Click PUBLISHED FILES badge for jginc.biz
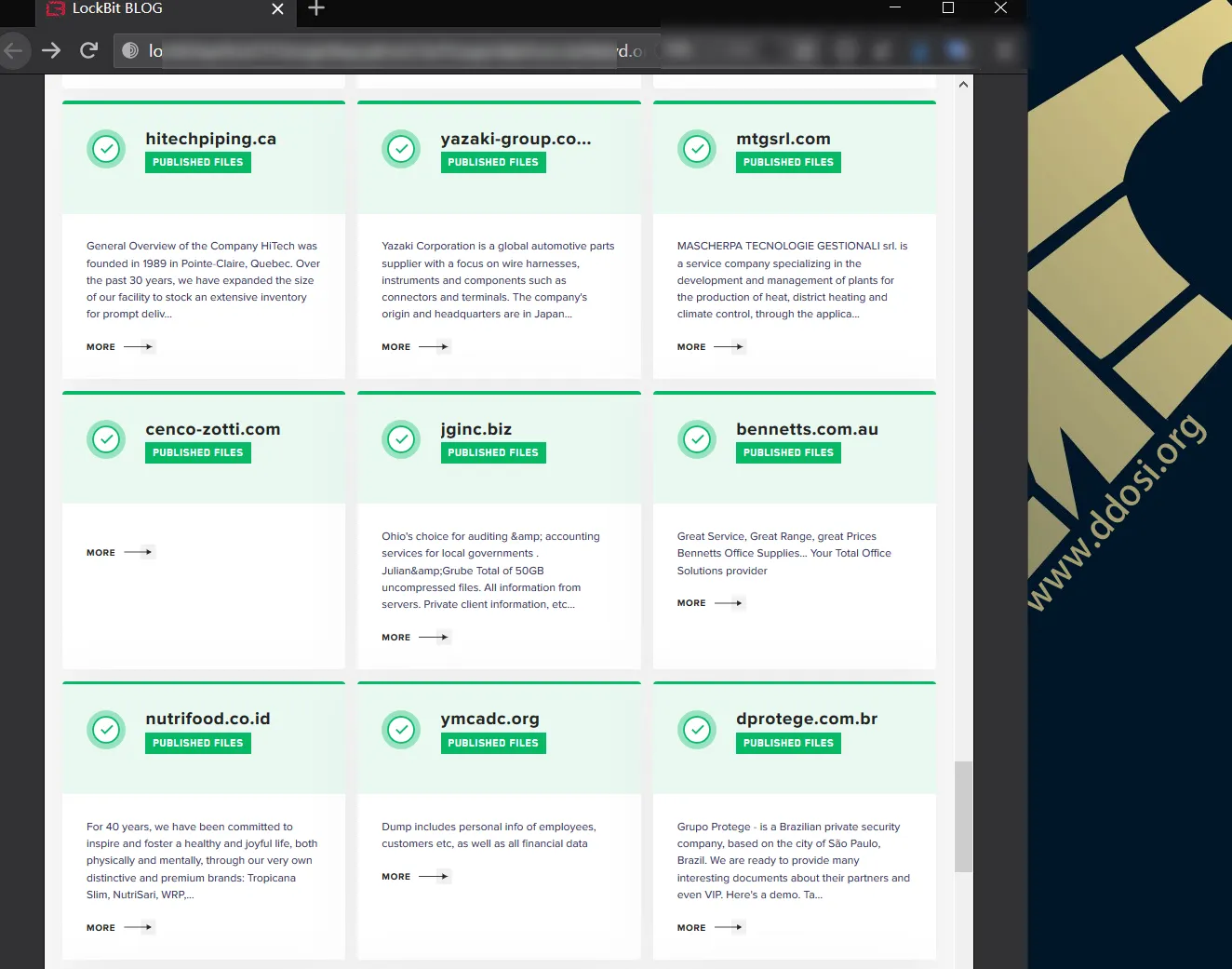Image resolution: width=1232 pixels, height=969 pixels. point(493,452)
